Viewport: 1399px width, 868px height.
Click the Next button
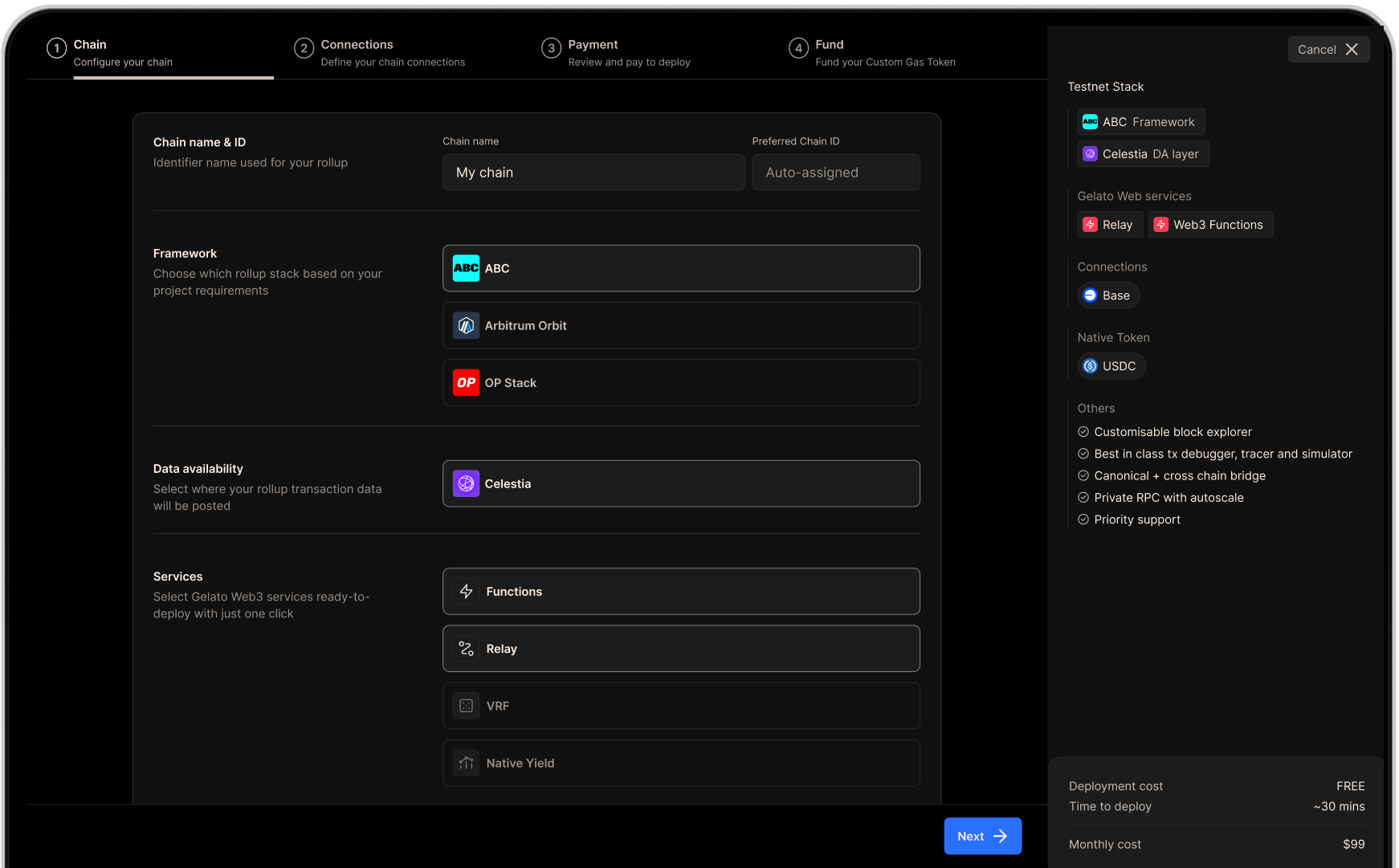pyautogui.click(x=982, y=836)
